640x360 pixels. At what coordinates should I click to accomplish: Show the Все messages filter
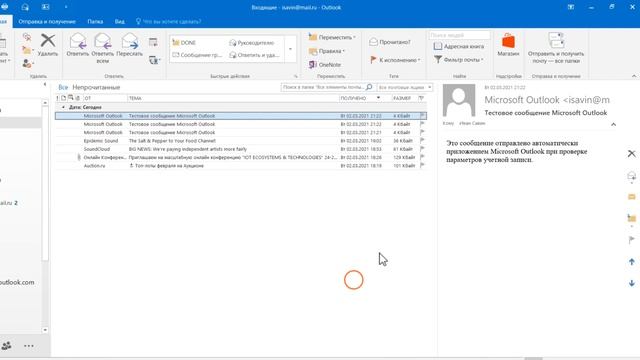point(63,87)
